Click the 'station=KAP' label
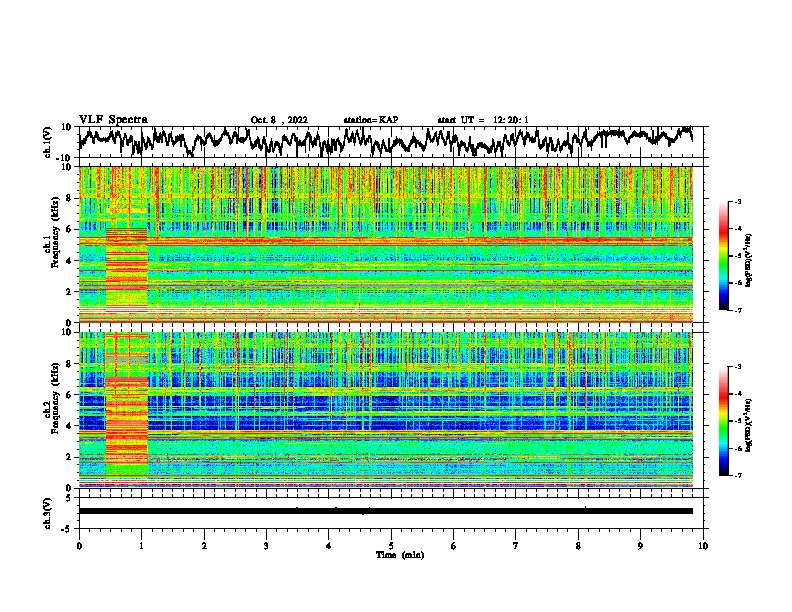792x612 pixels. (371, 120)
